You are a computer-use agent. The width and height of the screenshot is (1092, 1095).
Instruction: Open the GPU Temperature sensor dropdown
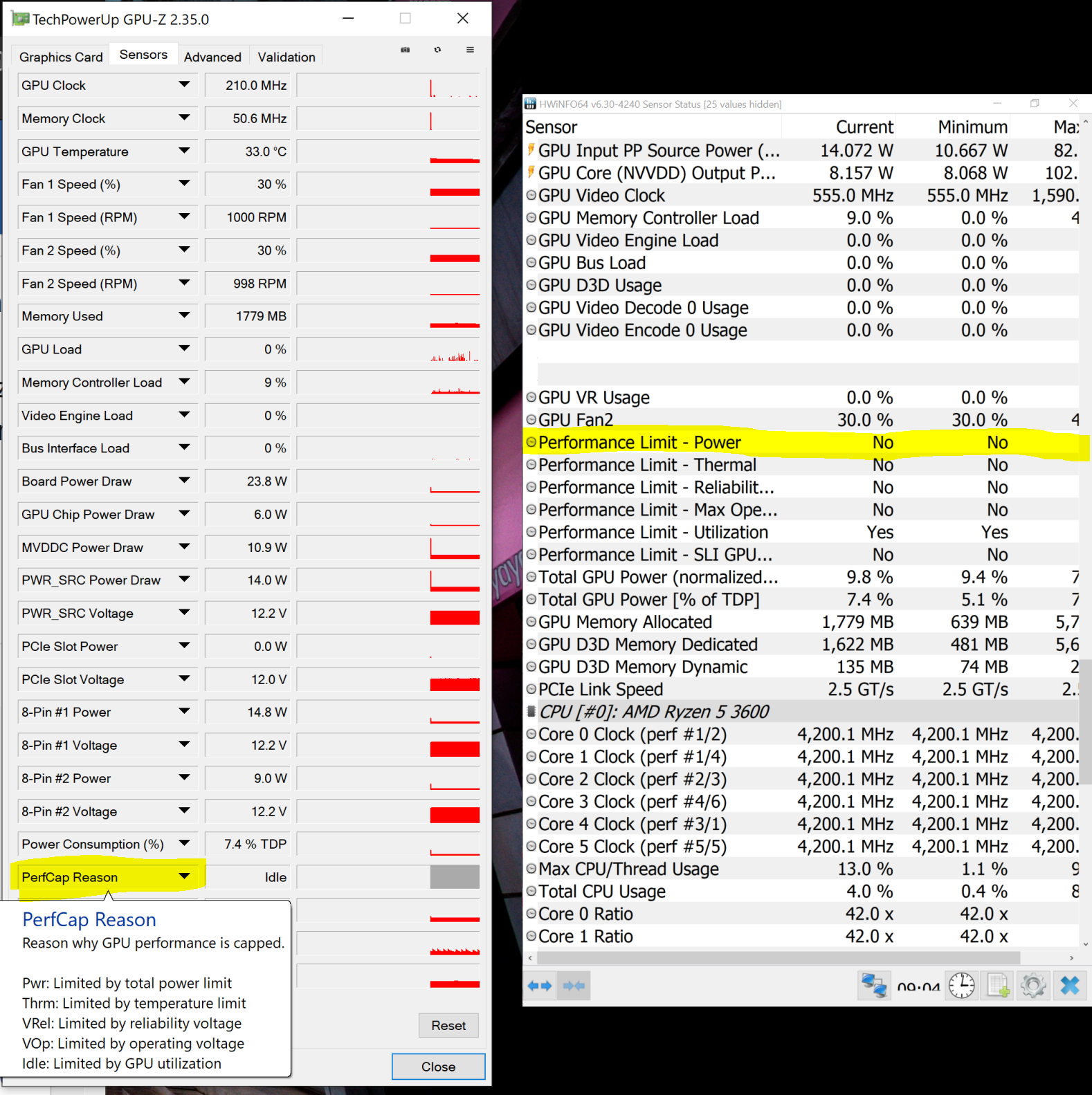pos(184,151)
